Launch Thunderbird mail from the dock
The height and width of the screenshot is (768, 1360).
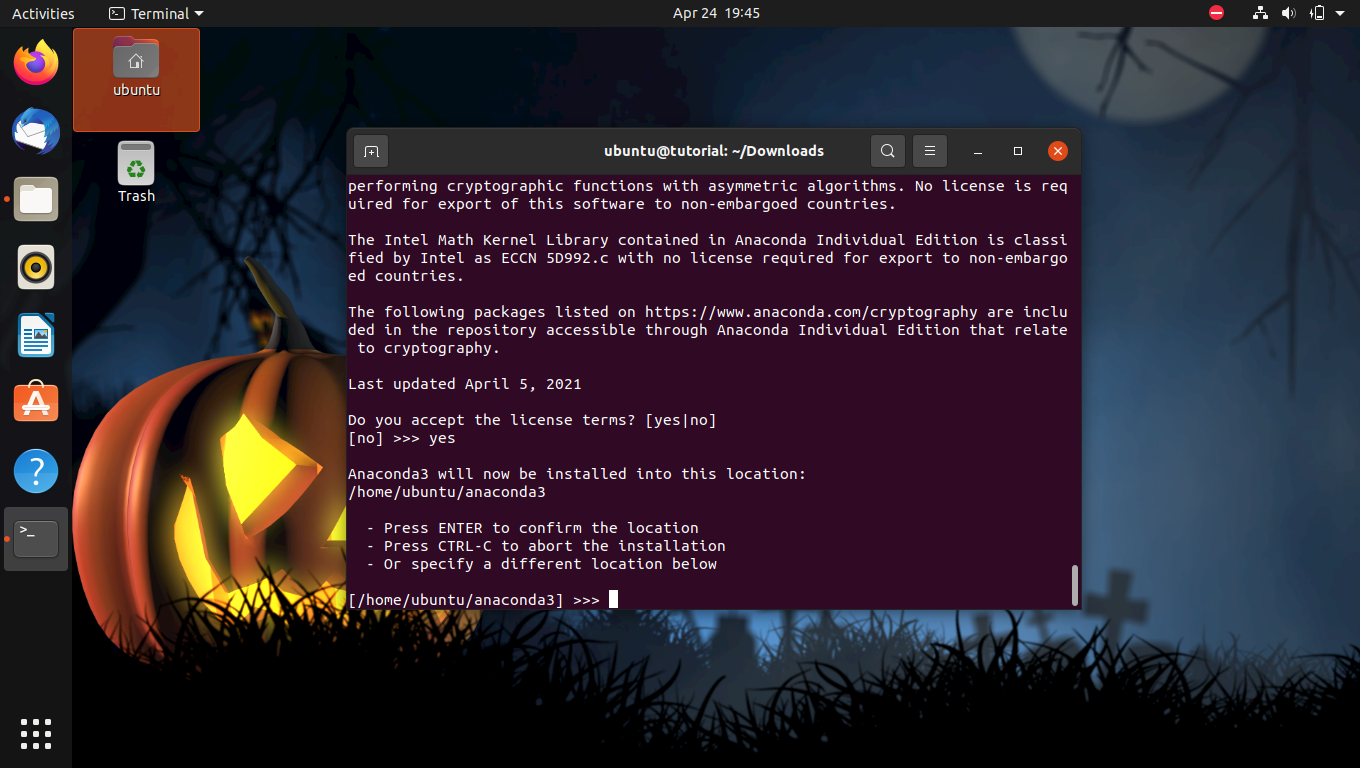pos(36,131)
